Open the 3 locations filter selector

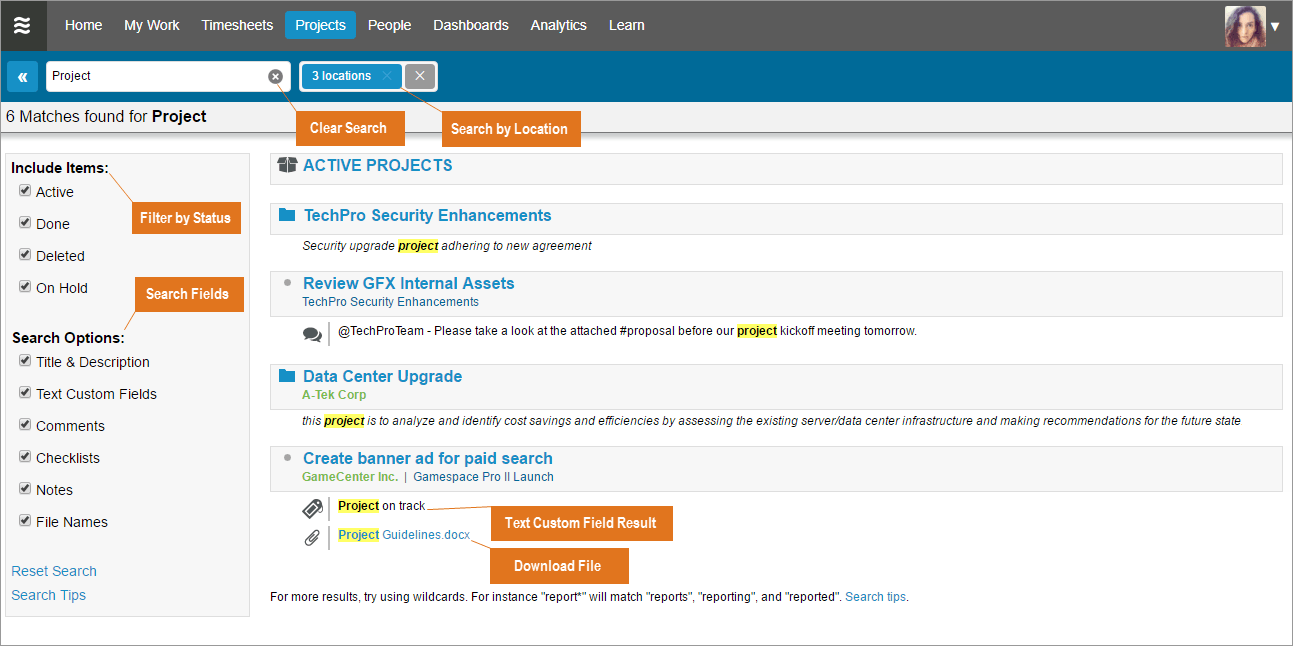[x=341, y=76]
